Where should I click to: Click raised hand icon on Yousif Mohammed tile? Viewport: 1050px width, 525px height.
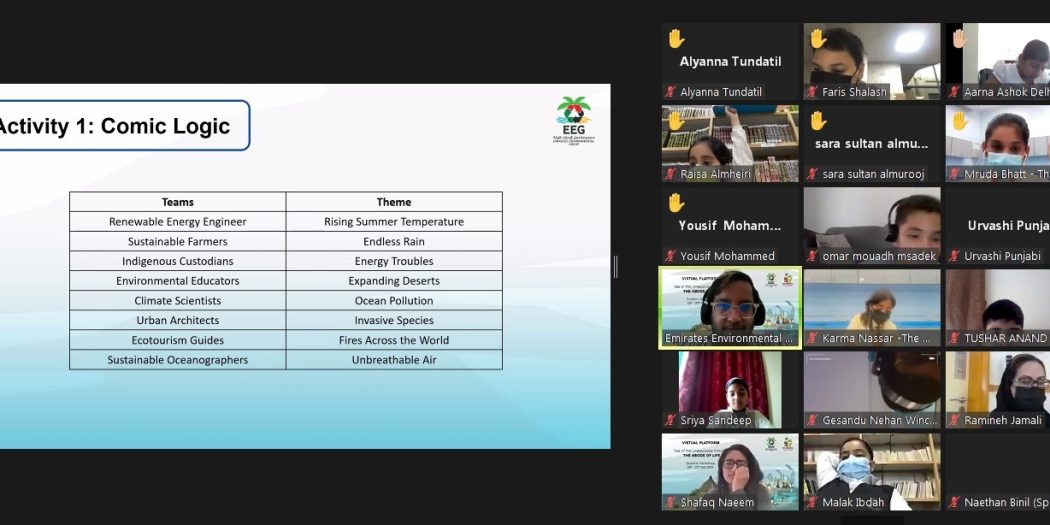click(676, 202)
